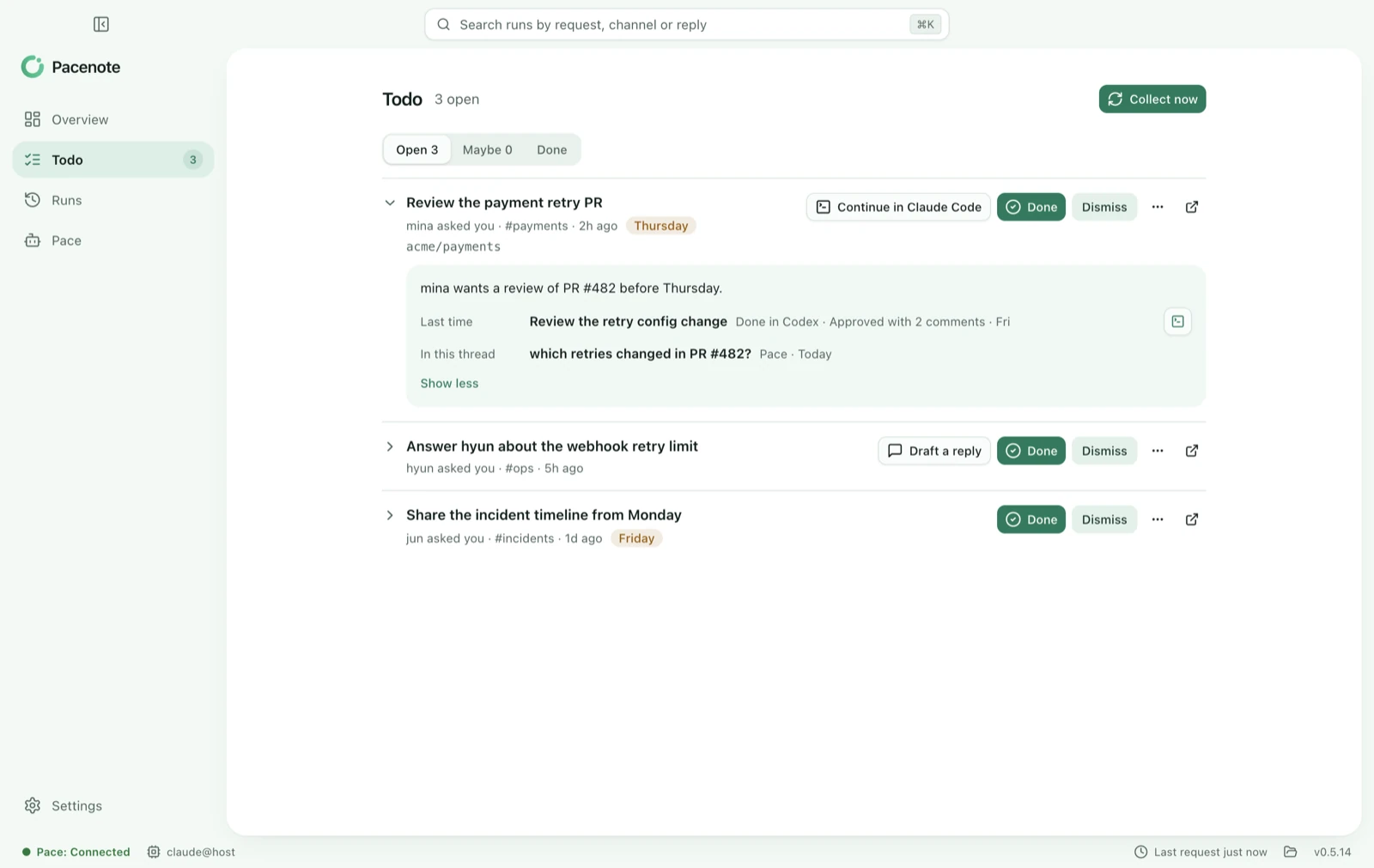Open which retries changed in PR #482 thread
This screenshot has height=868, width=1374.
(x=640, y=354)
